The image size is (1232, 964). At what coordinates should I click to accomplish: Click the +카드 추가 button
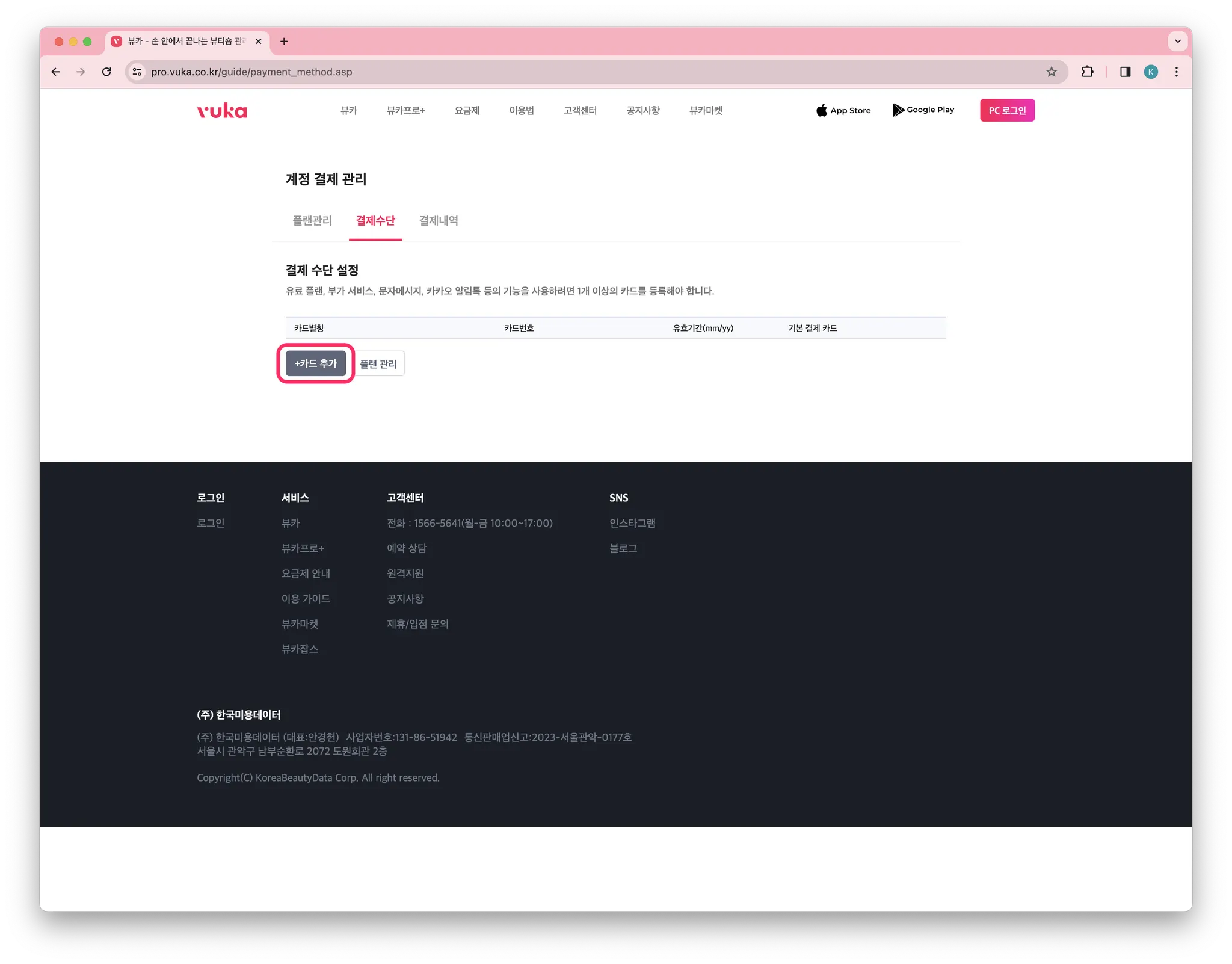(x=316, y=363)
